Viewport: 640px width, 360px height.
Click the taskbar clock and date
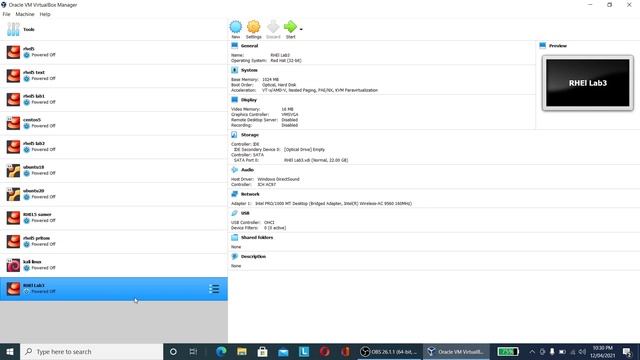[x=603, y=351]
